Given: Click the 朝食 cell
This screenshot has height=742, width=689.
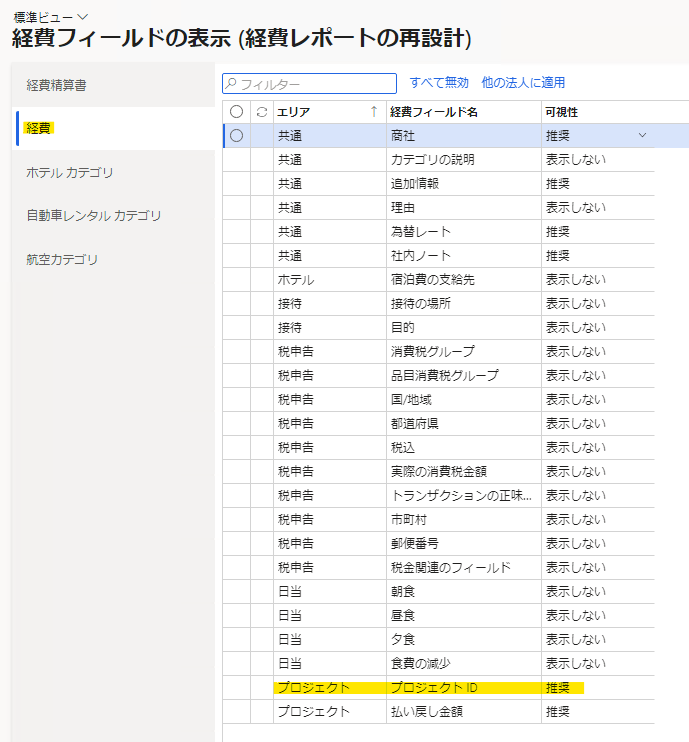Looking at the screenshot, I should pyautogui.click(x=464, y=592).
